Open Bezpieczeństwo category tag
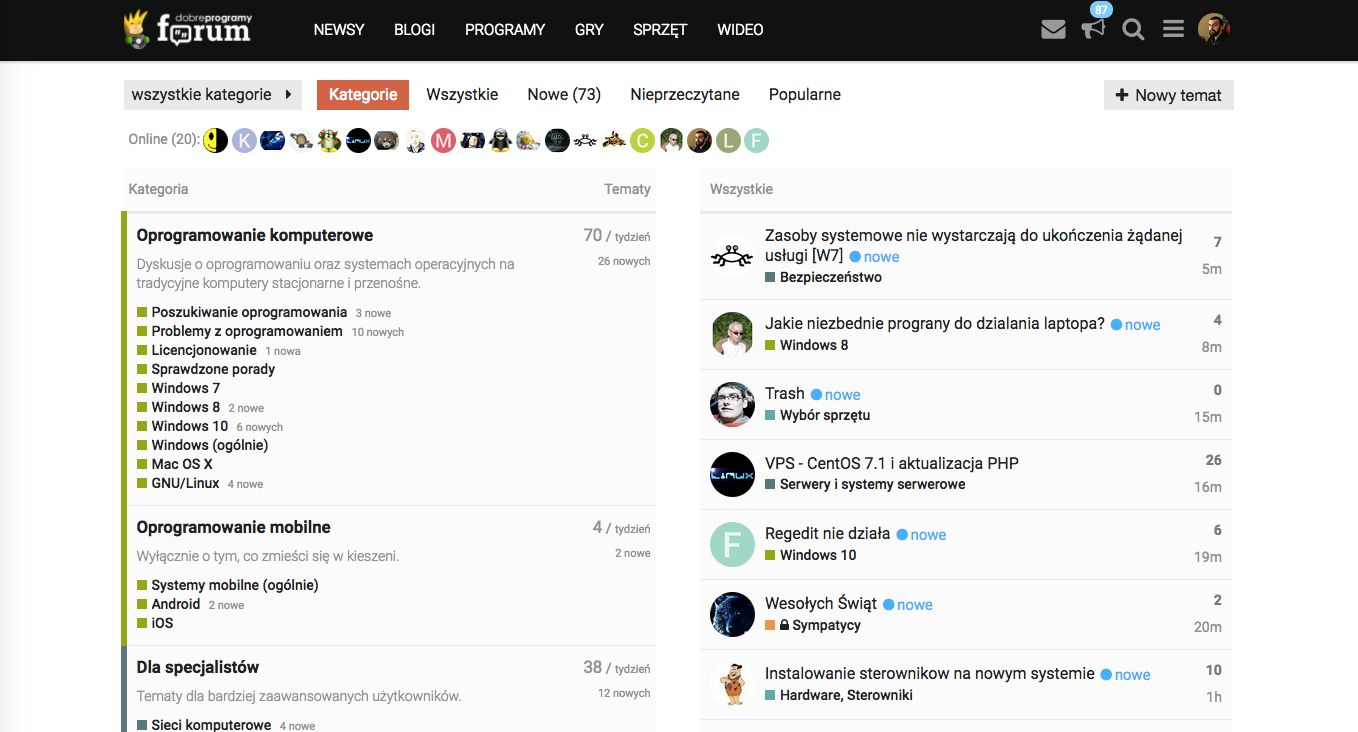Viewport: 1358px width, 732px height. tap(831, 277)
